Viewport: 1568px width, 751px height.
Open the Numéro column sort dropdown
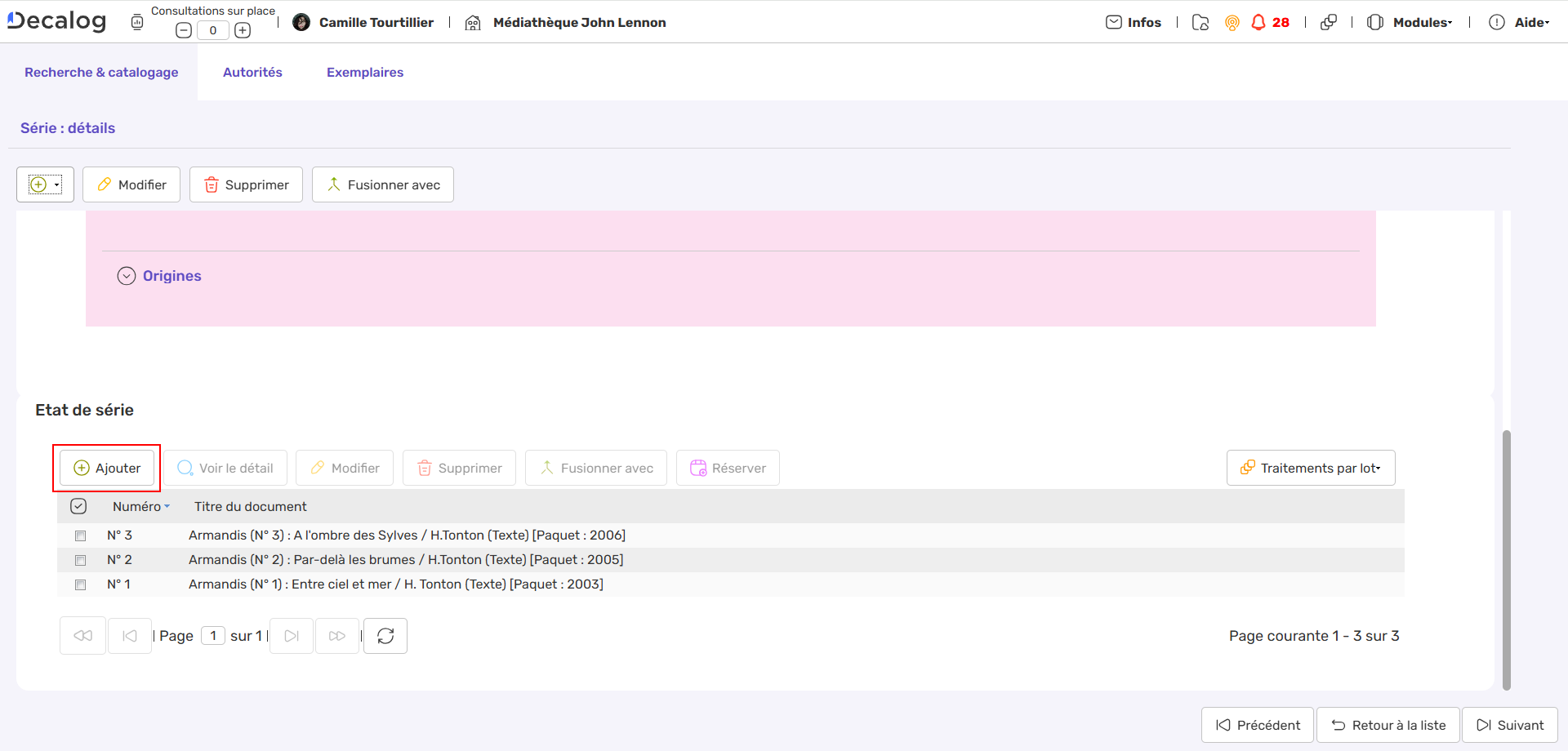click(167, 506)
